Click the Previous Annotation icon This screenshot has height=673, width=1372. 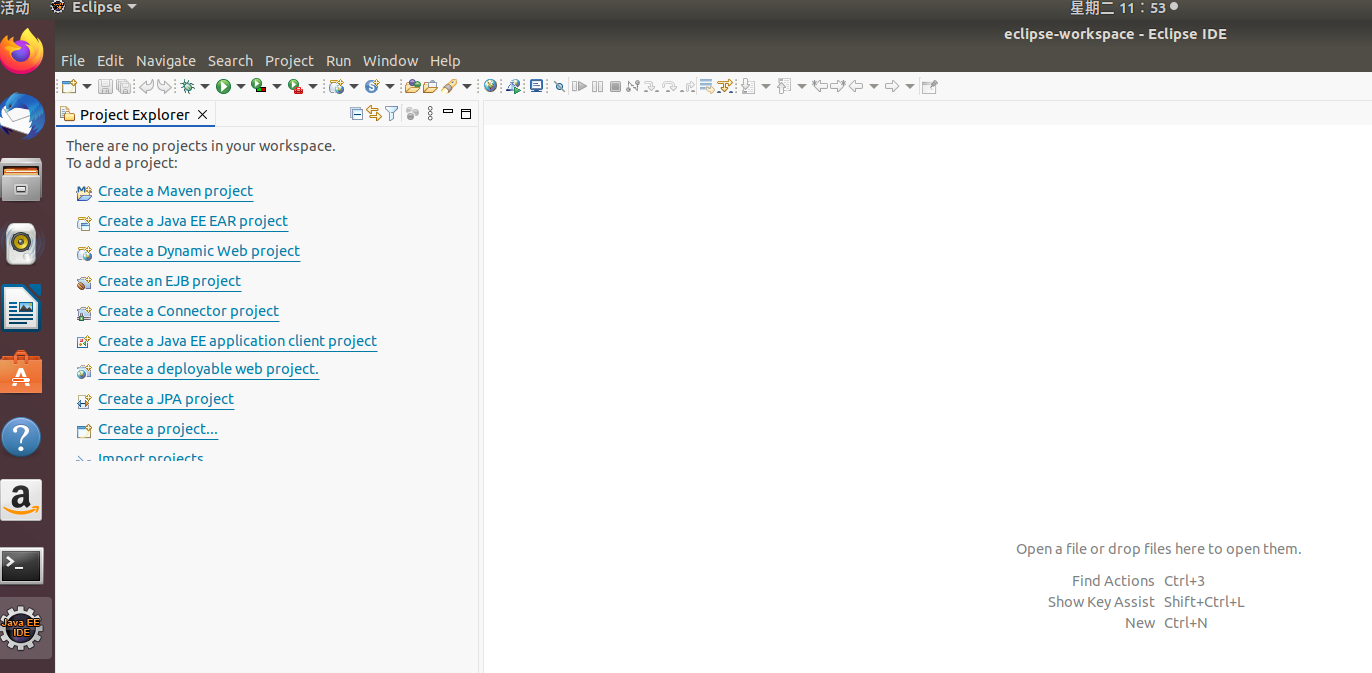[784, 86]
